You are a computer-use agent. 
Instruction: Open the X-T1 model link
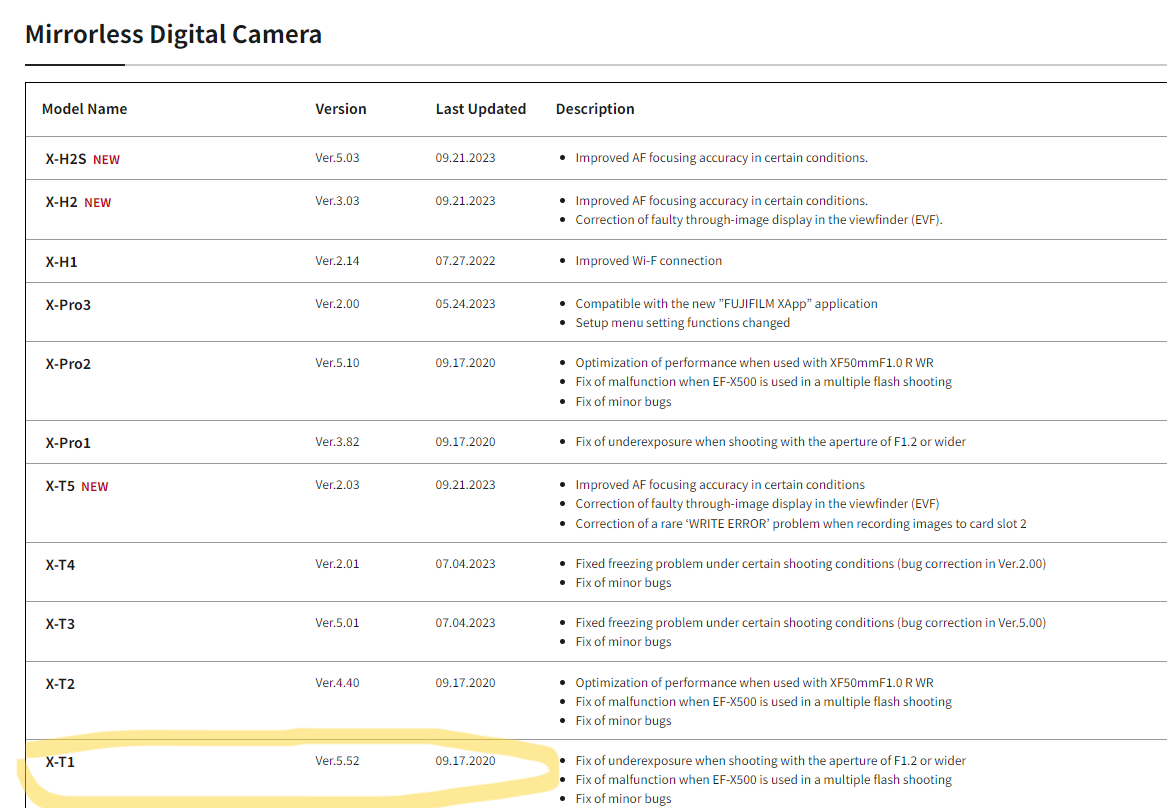[60, 763]
